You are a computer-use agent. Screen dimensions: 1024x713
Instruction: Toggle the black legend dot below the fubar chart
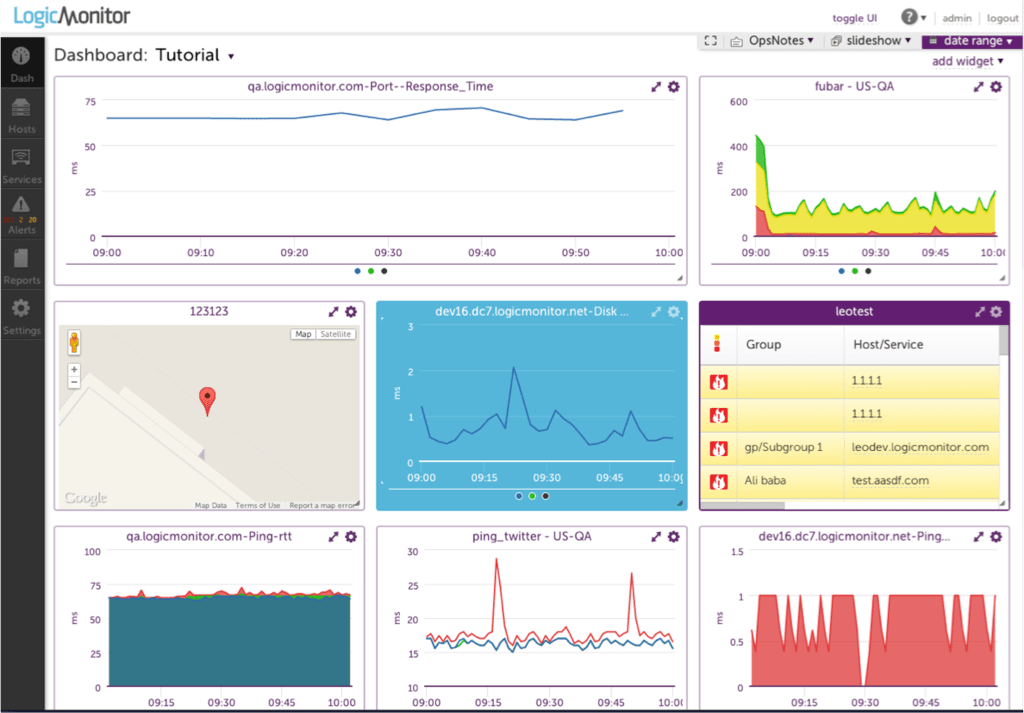(x=868, y=271)
